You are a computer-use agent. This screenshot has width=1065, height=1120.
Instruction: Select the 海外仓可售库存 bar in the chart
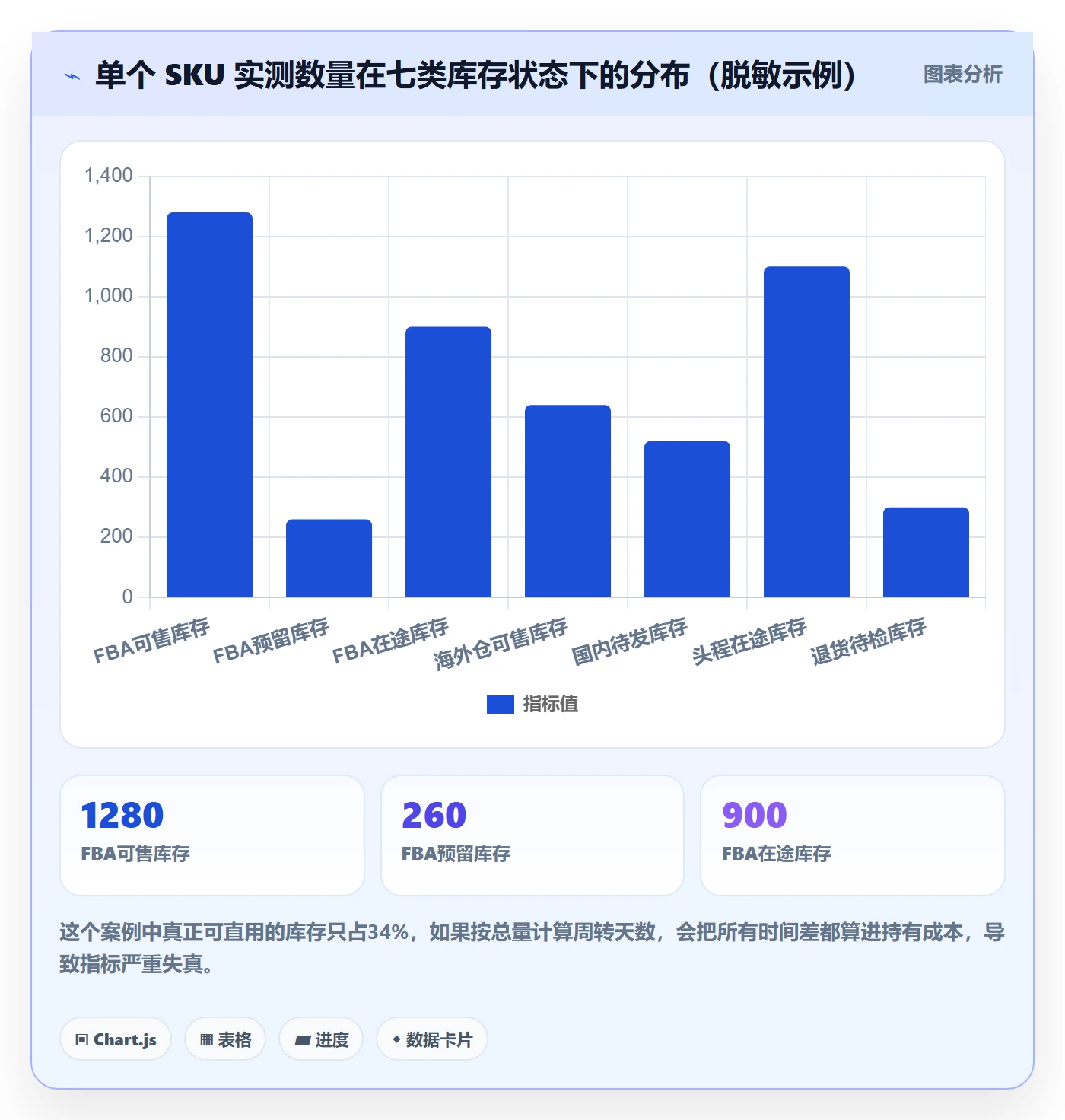click(567, 501)
